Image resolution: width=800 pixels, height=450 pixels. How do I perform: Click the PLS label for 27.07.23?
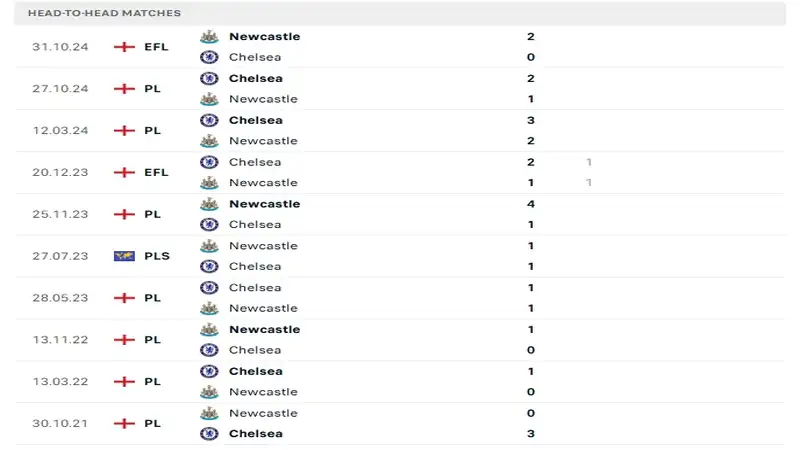[x=157, y=256]
